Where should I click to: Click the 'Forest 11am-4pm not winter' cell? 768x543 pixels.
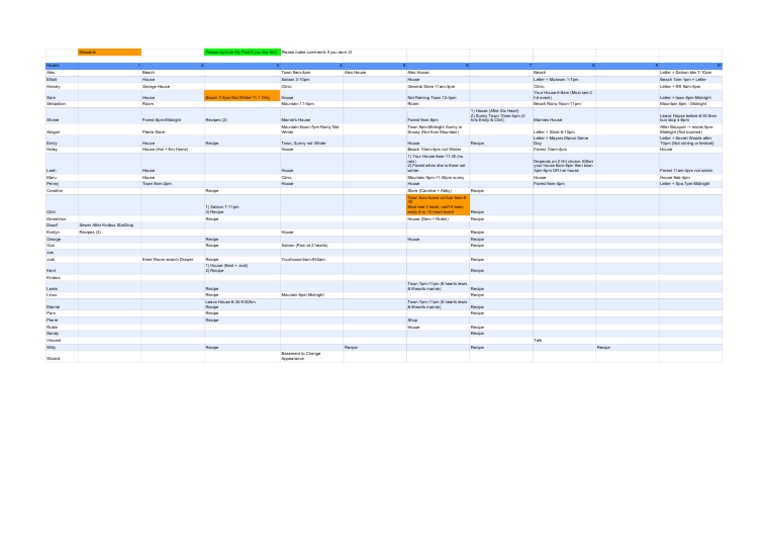[x=691, y=164]
